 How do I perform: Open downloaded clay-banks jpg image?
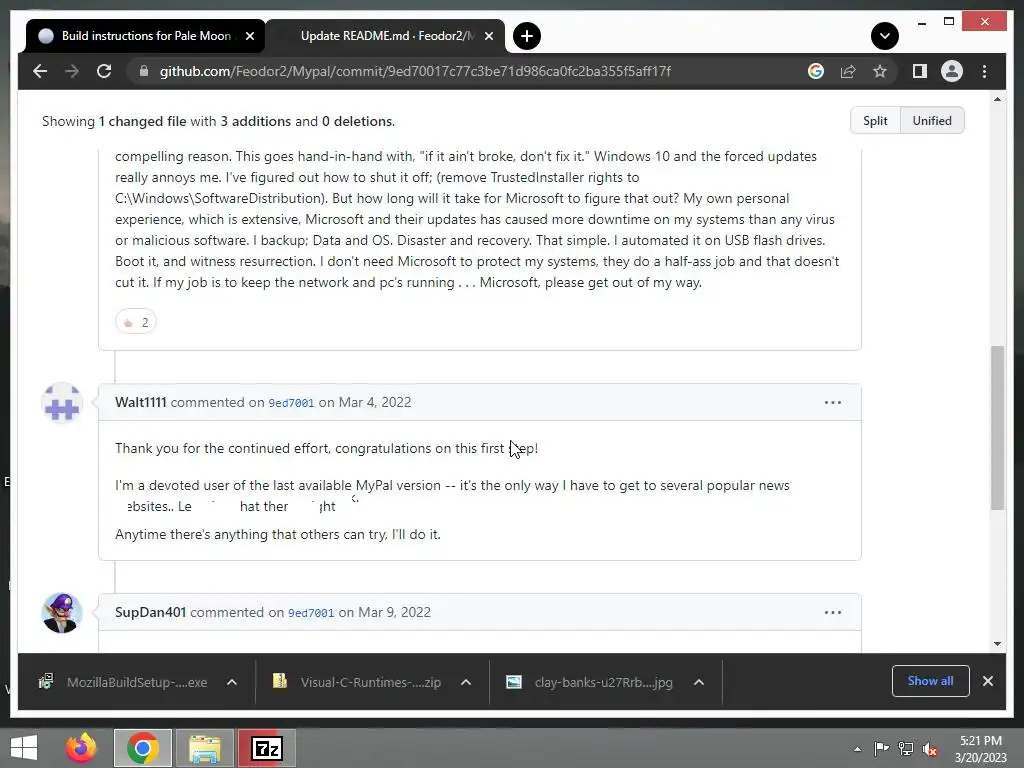click(x=590, y=682)
